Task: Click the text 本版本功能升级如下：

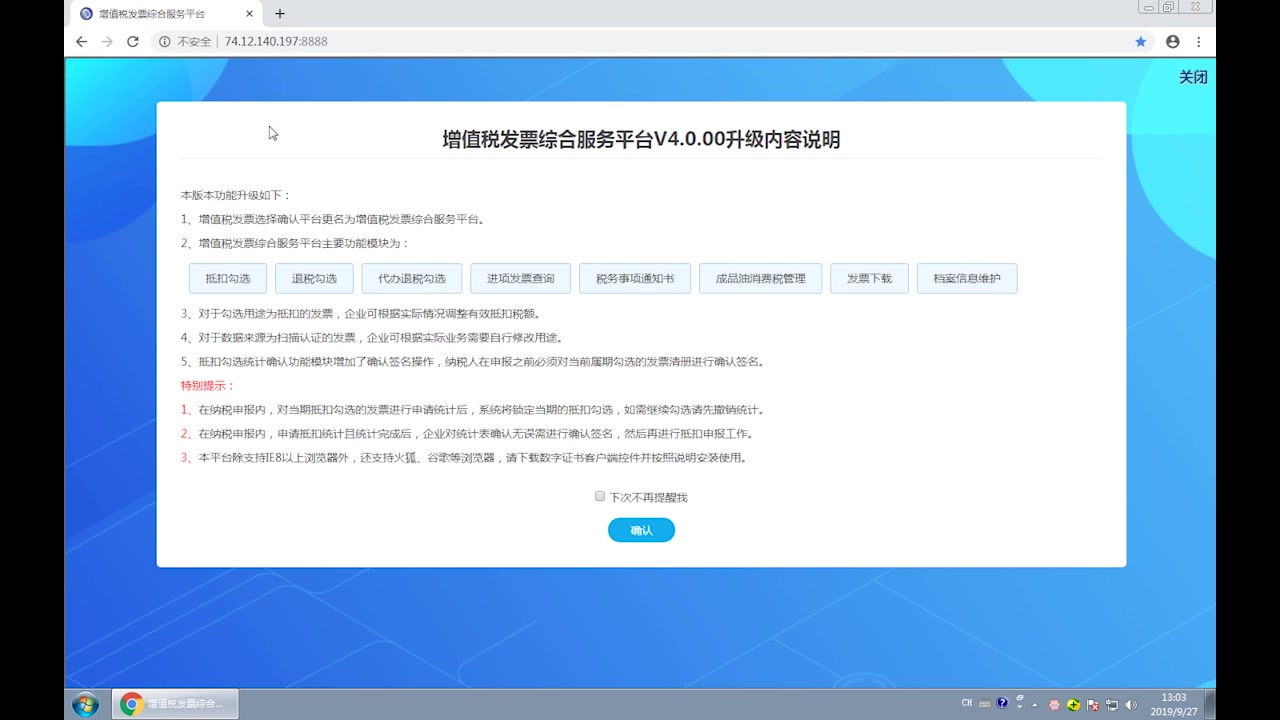Action: point(236,195)
